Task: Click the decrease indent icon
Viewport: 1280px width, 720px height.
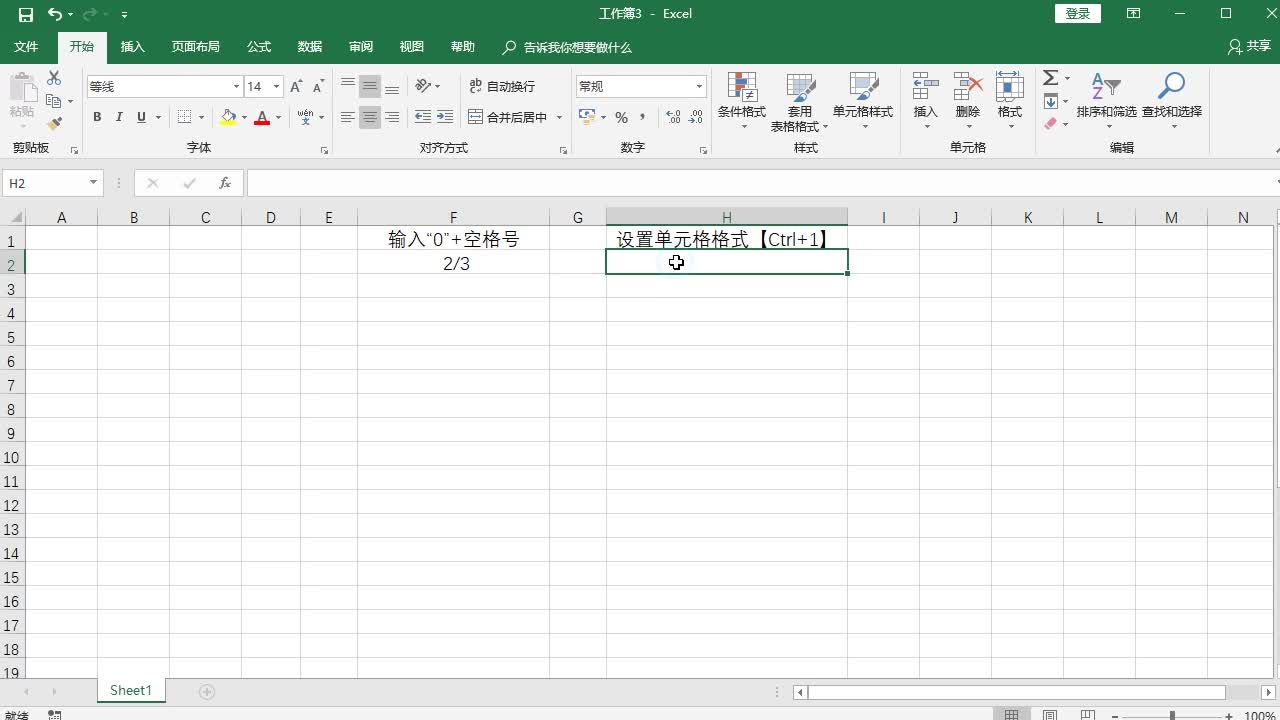Action: [423, 117]
